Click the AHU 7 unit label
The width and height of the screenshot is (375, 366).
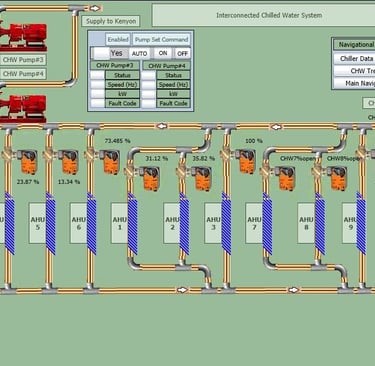point(254,223)
